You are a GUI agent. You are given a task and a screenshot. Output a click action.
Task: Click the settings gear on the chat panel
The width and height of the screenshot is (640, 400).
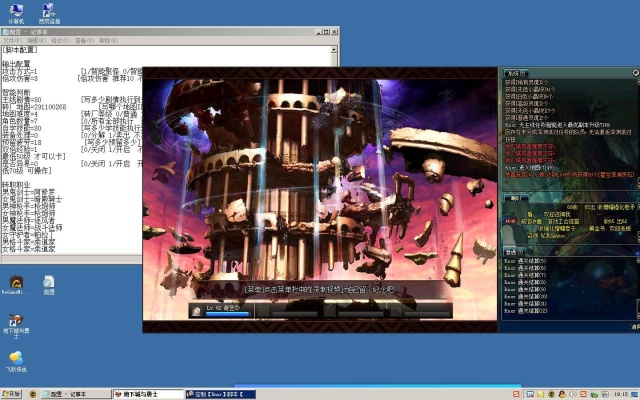[636, 73]
